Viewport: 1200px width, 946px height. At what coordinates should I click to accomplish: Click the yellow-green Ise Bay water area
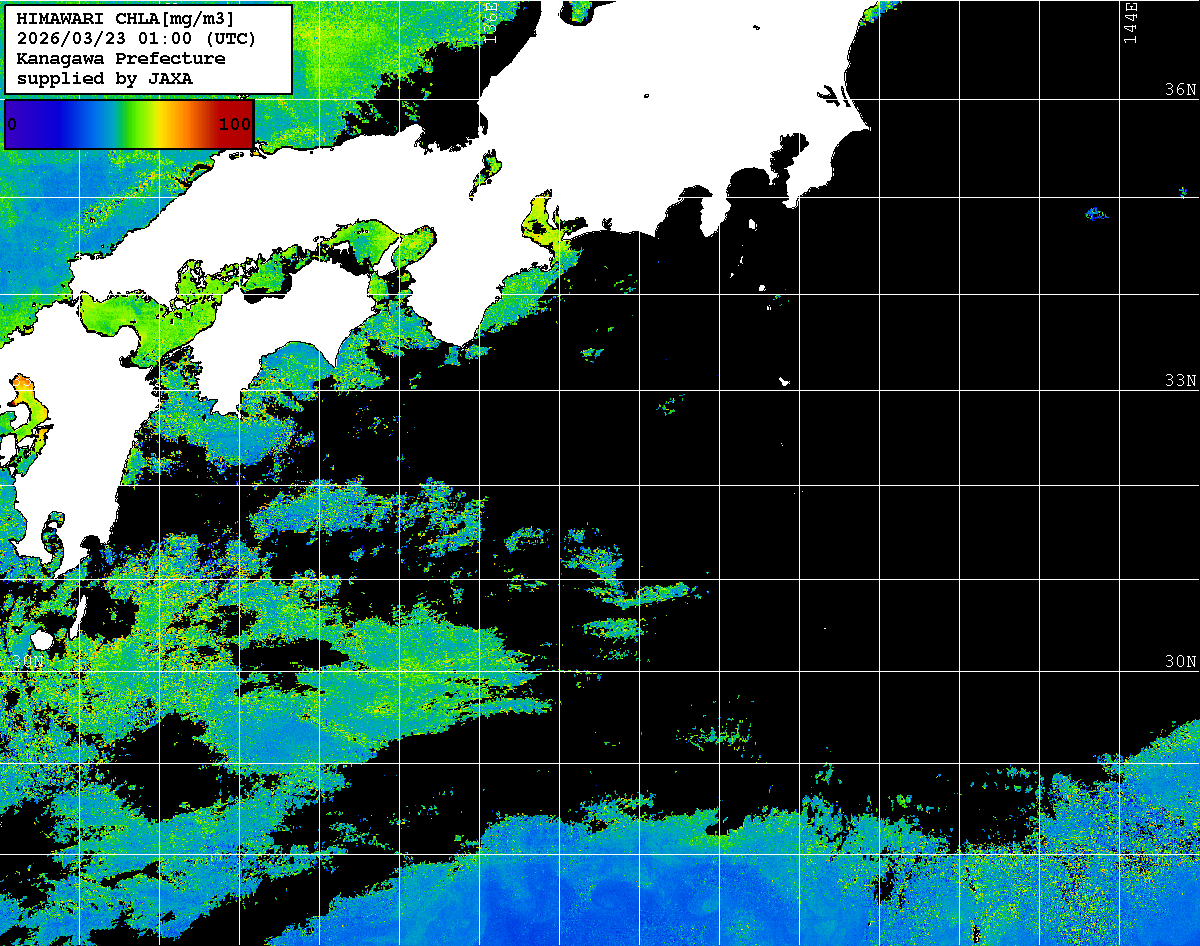(538, 220)
